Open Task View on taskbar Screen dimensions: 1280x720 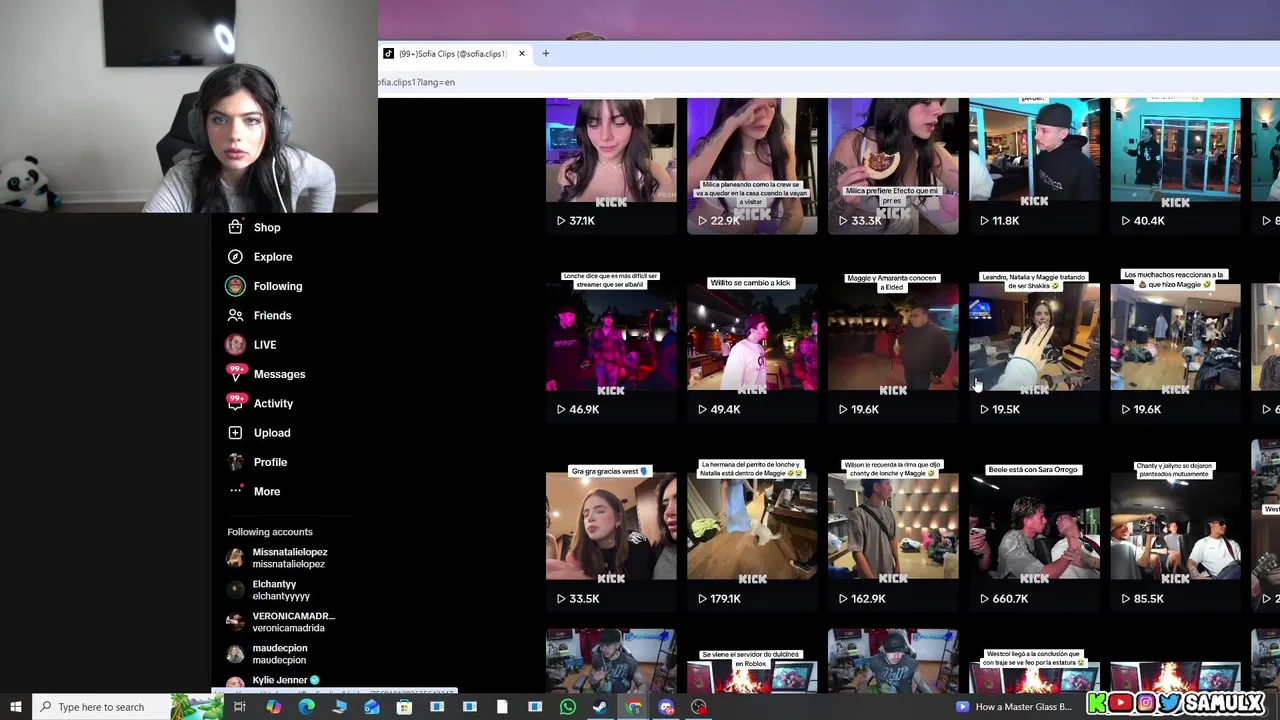[240, 707]
